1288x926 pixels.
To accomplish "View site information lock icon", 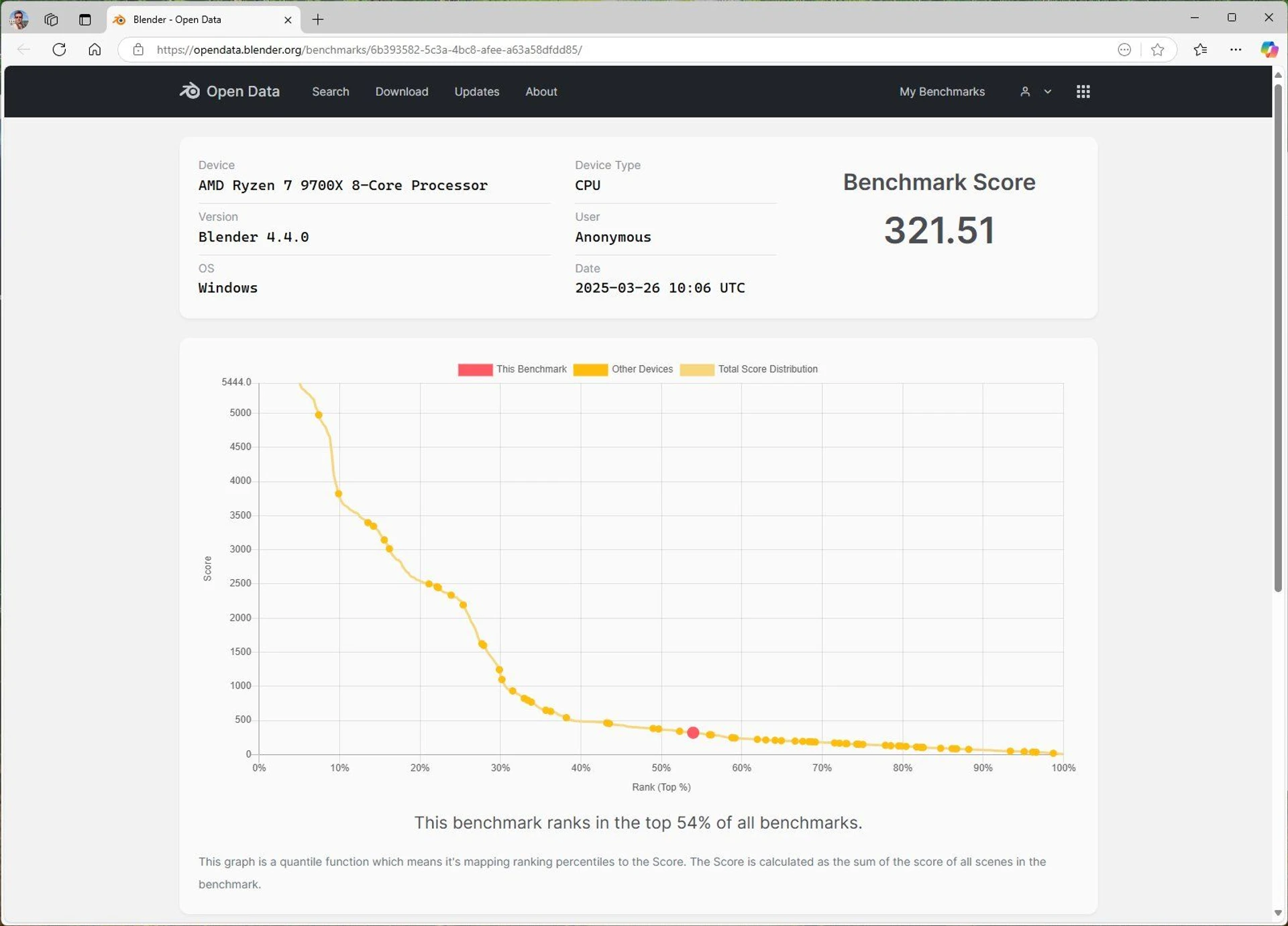I will (x=138, y=50).
